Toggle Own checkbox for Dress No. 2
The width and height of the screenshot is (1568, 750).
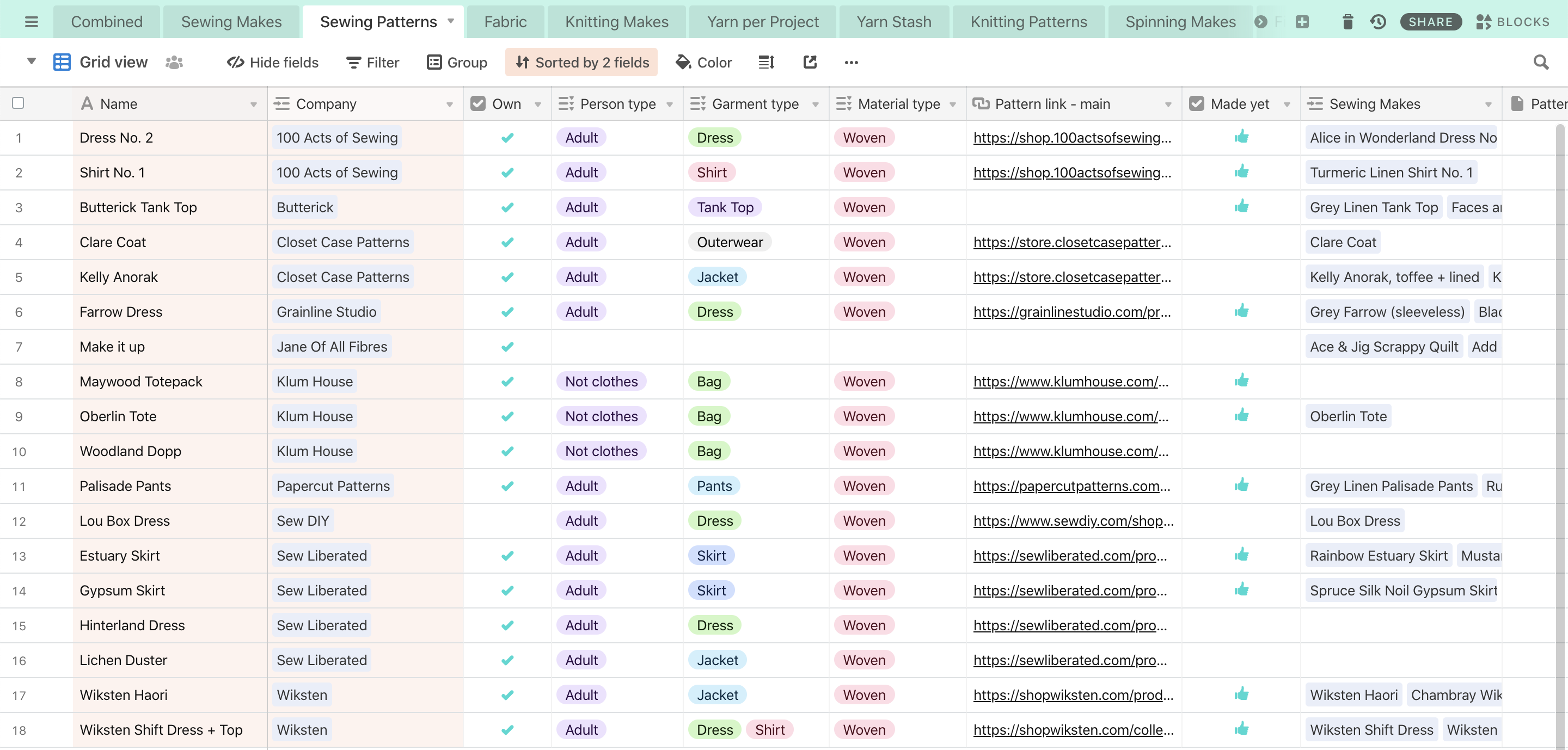coord(507,138)
